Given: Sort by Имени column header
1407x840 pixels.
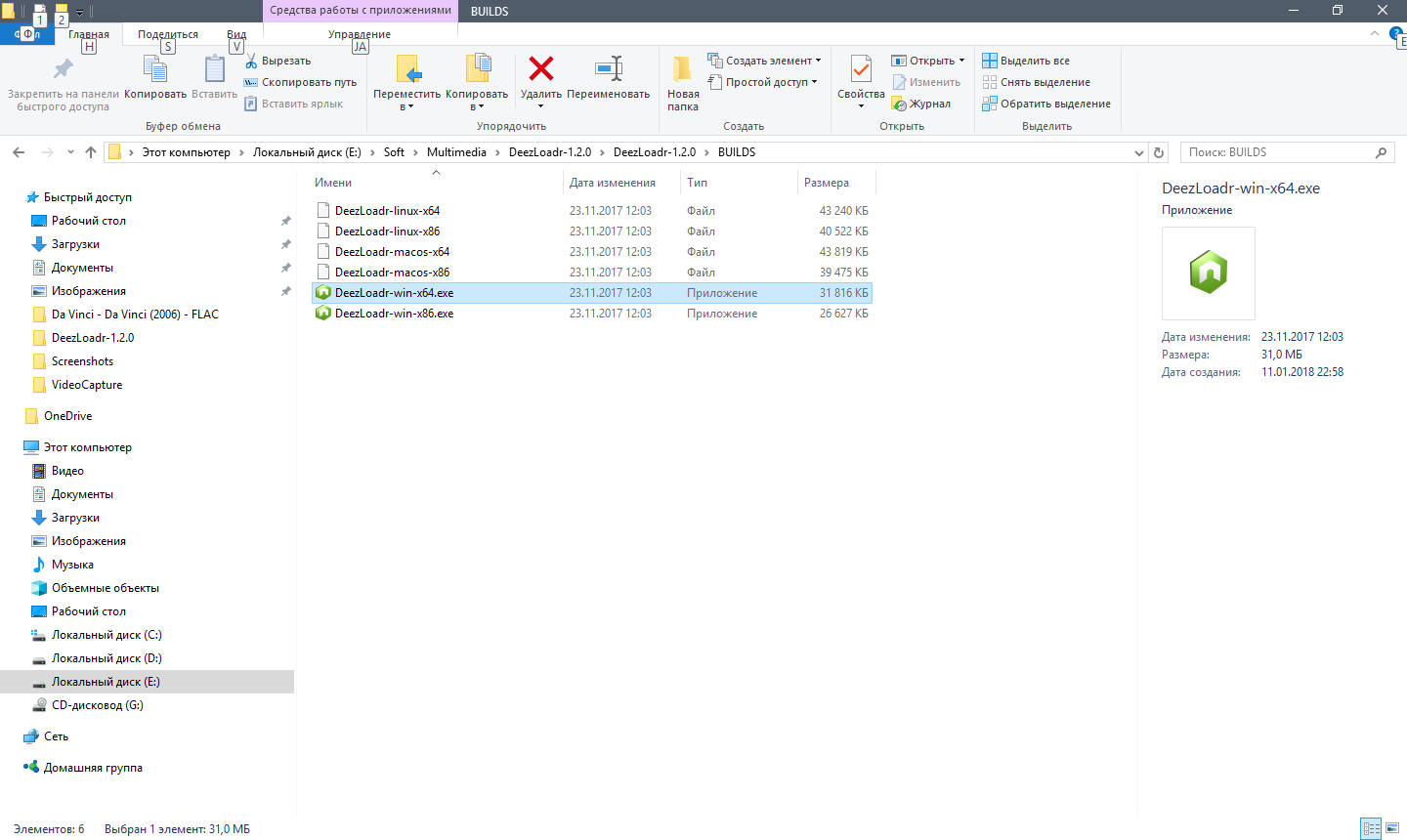Looking at the screenshot, I should pos(333,183).
